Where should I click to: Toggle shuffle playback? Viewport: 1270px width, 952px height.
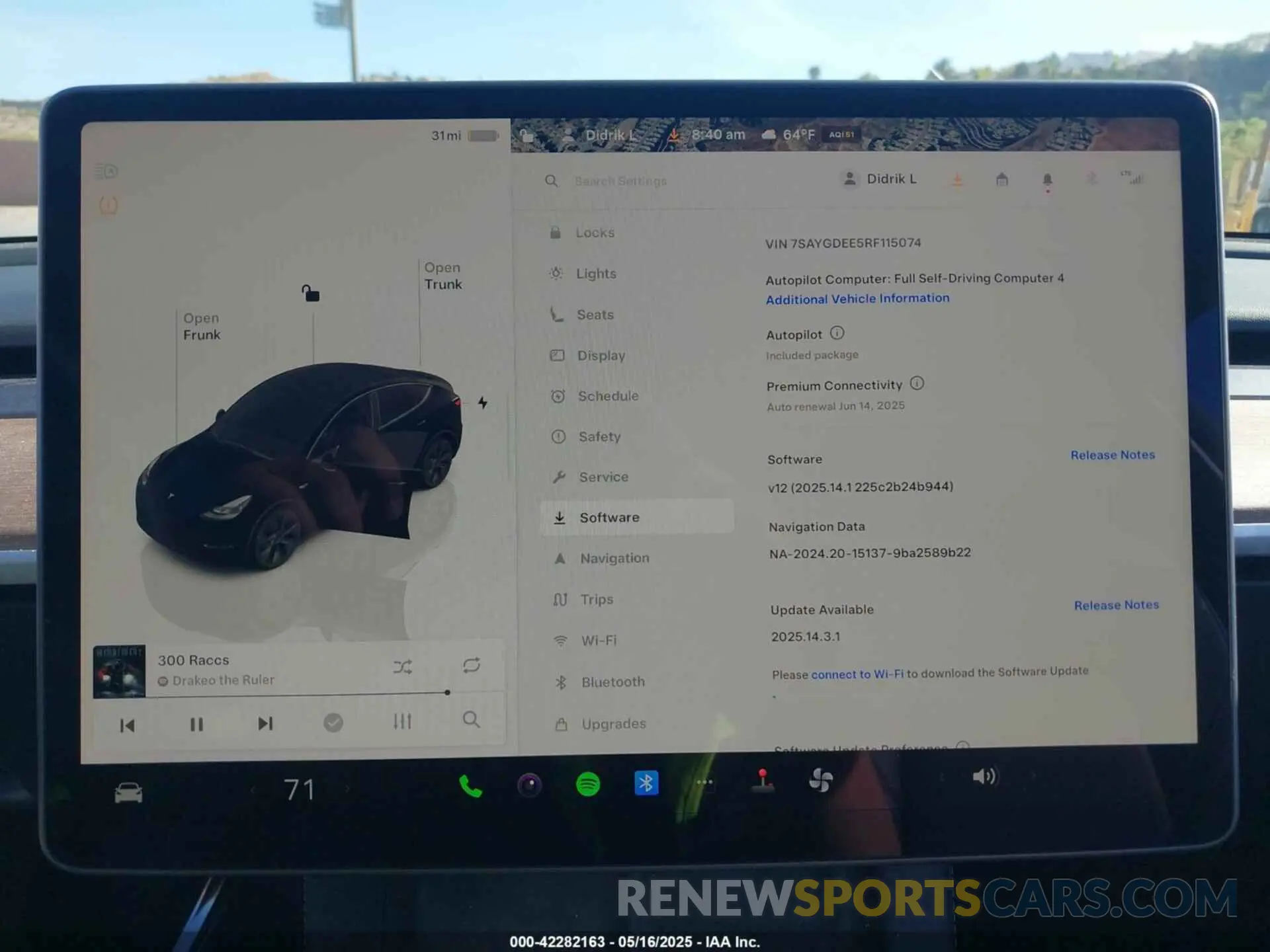click(x=403, y=666)
